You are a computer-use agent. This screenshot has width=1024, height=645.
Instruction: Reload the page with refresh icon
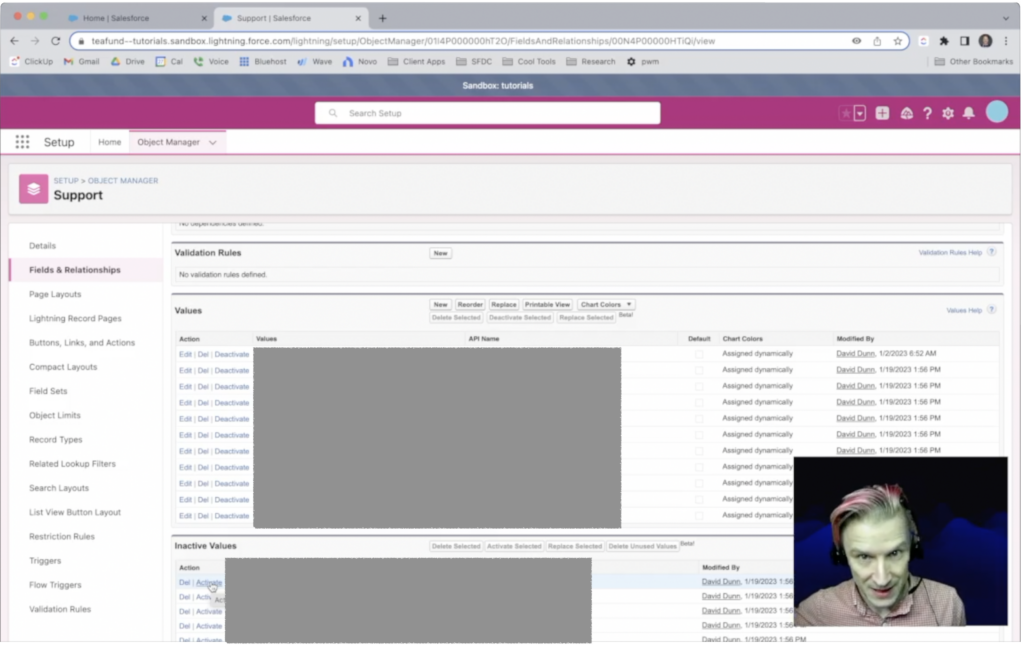(x=56, y=40)
